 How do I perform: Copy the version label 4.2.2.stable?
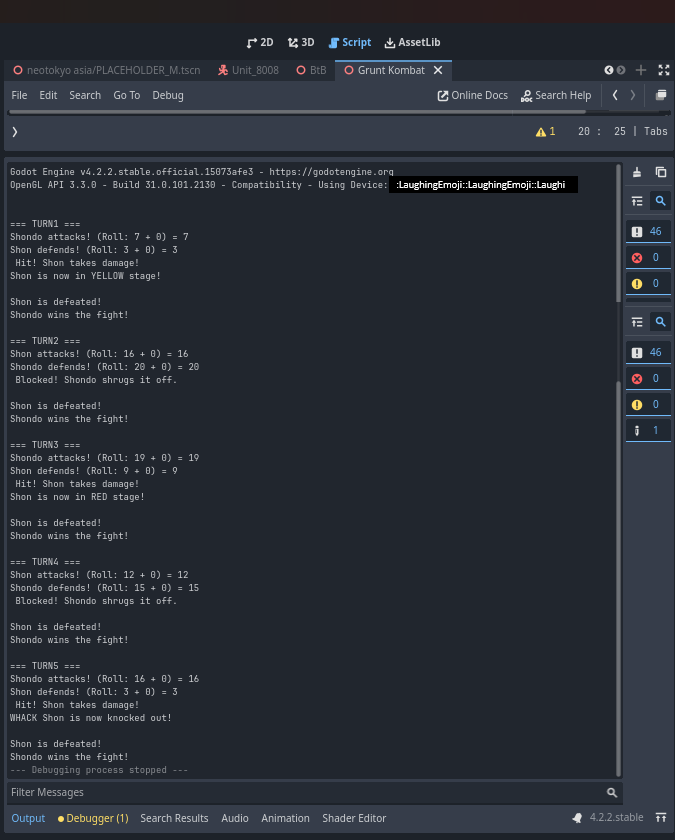pos(616,818)
